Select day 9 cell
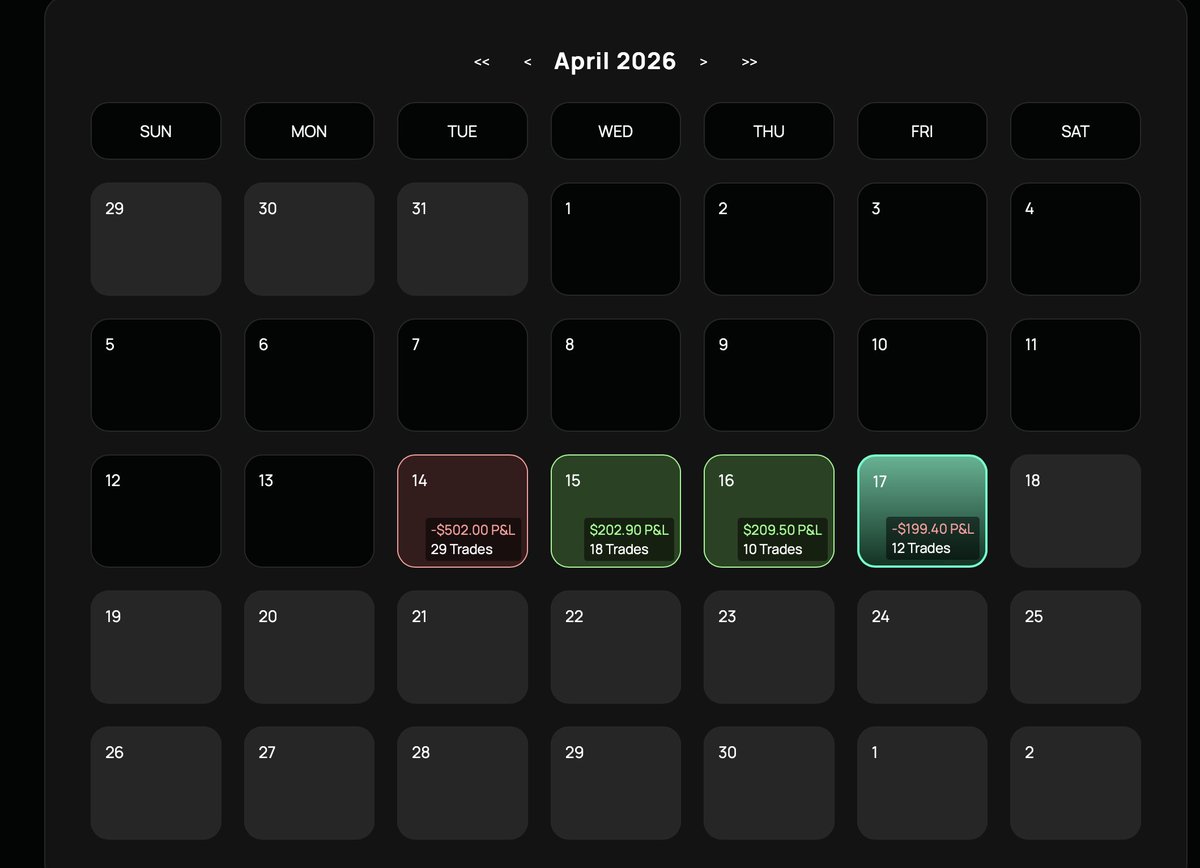 pos(769,375)
